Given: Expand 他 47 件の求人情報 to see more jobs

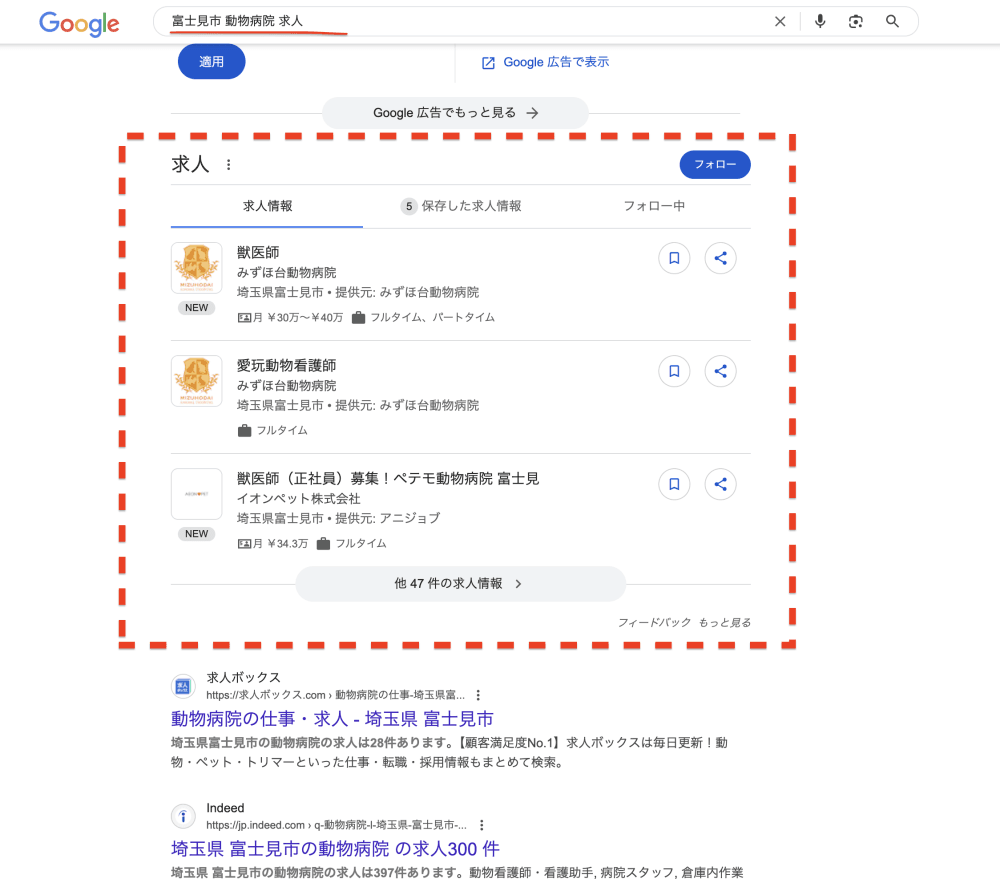Looking at the screenshot, I should pos(461,583).
